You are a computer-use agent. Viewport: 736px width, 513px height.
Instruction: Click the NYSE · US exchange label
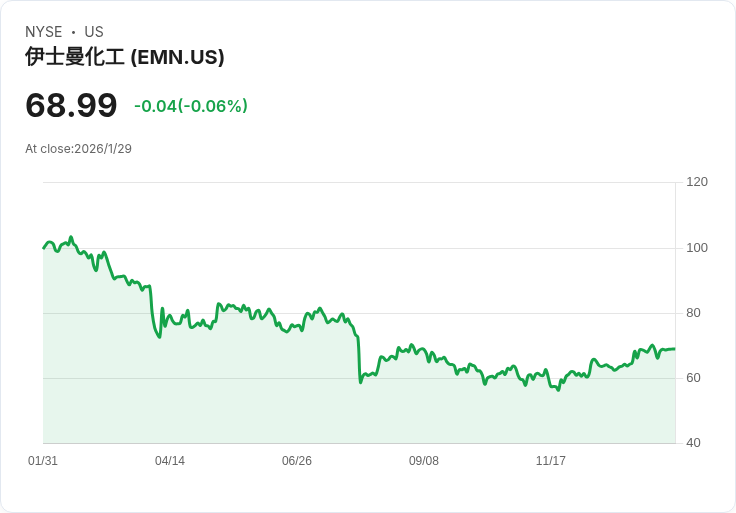tap(64, 32)
